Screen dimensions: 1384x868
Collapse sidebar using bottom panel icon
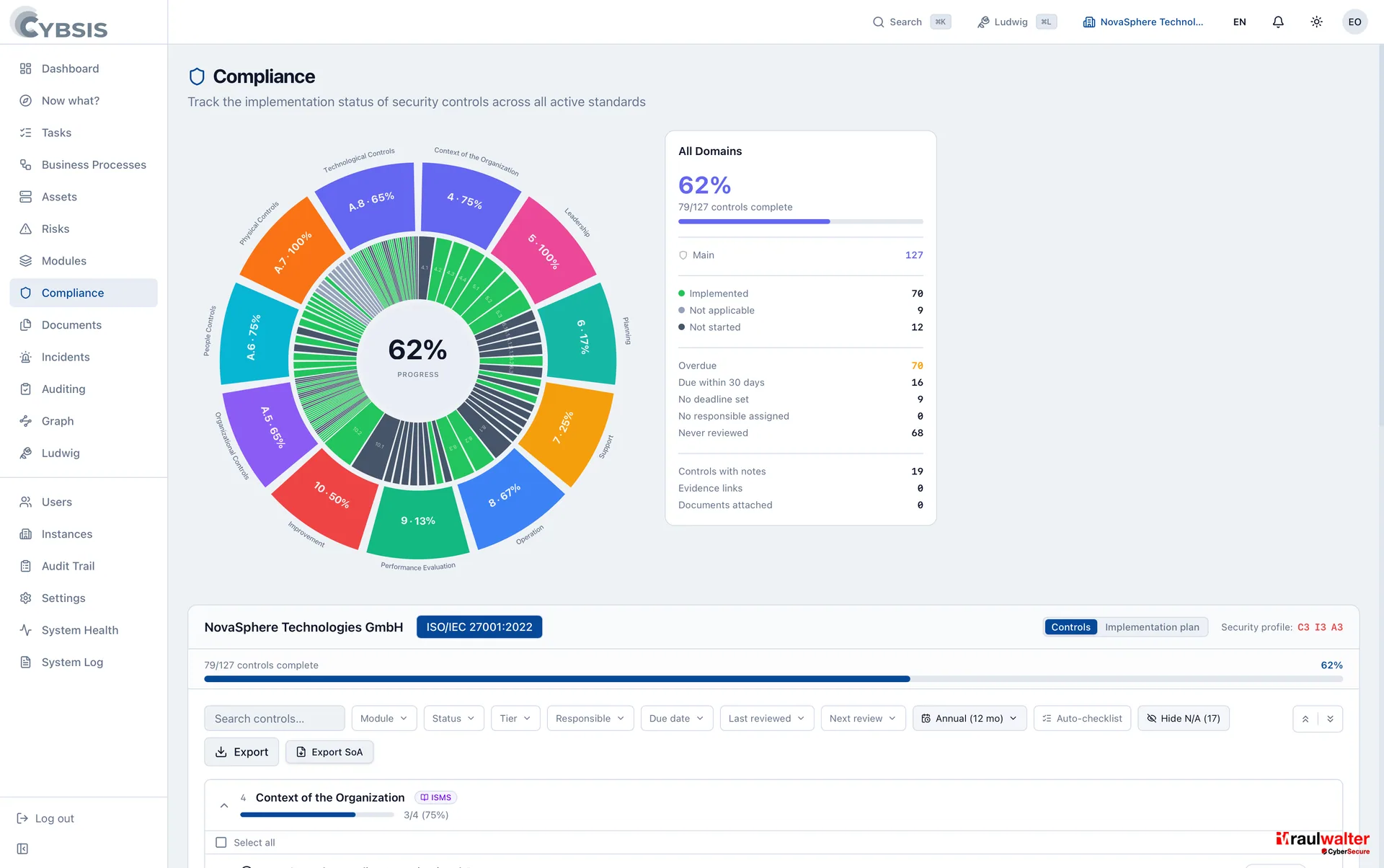pyautogui.click(x=22, y=849)
